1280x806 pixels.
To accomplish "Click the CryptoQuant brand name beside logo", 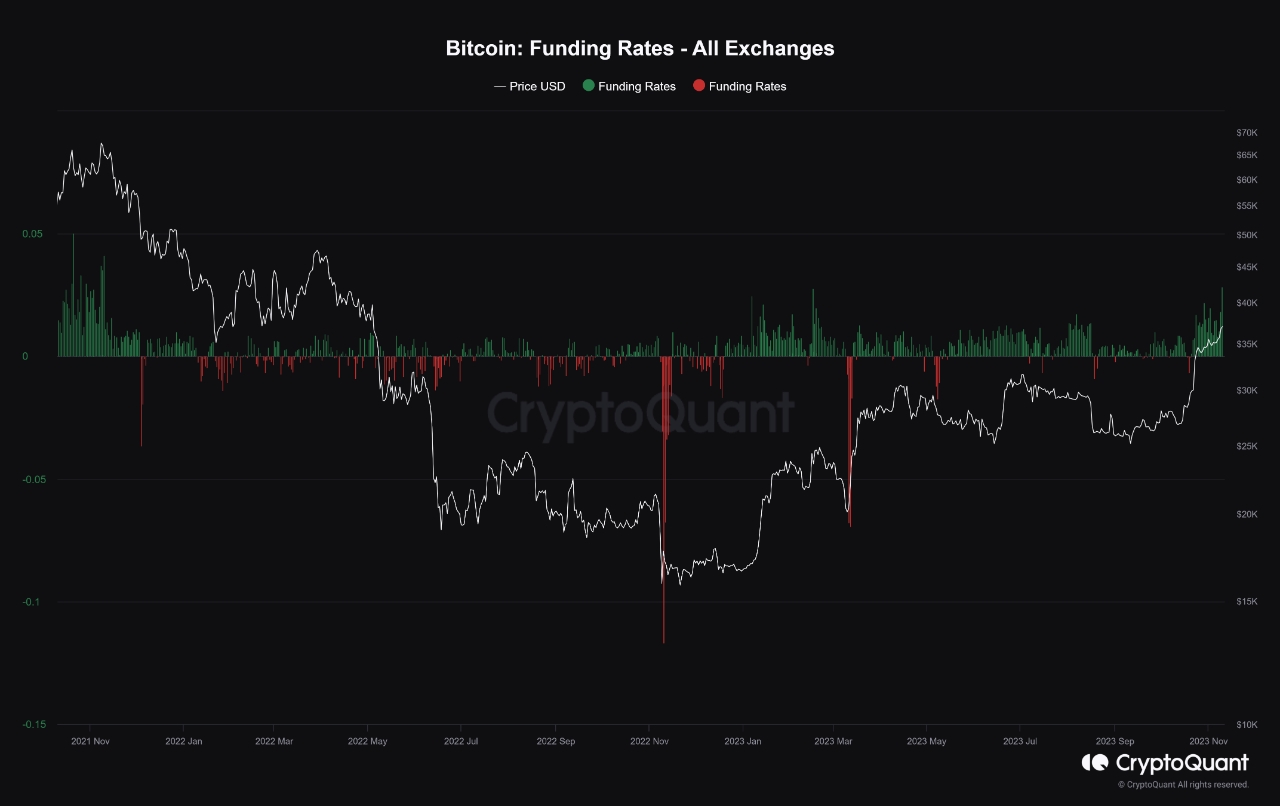I will click(1182, 763).
